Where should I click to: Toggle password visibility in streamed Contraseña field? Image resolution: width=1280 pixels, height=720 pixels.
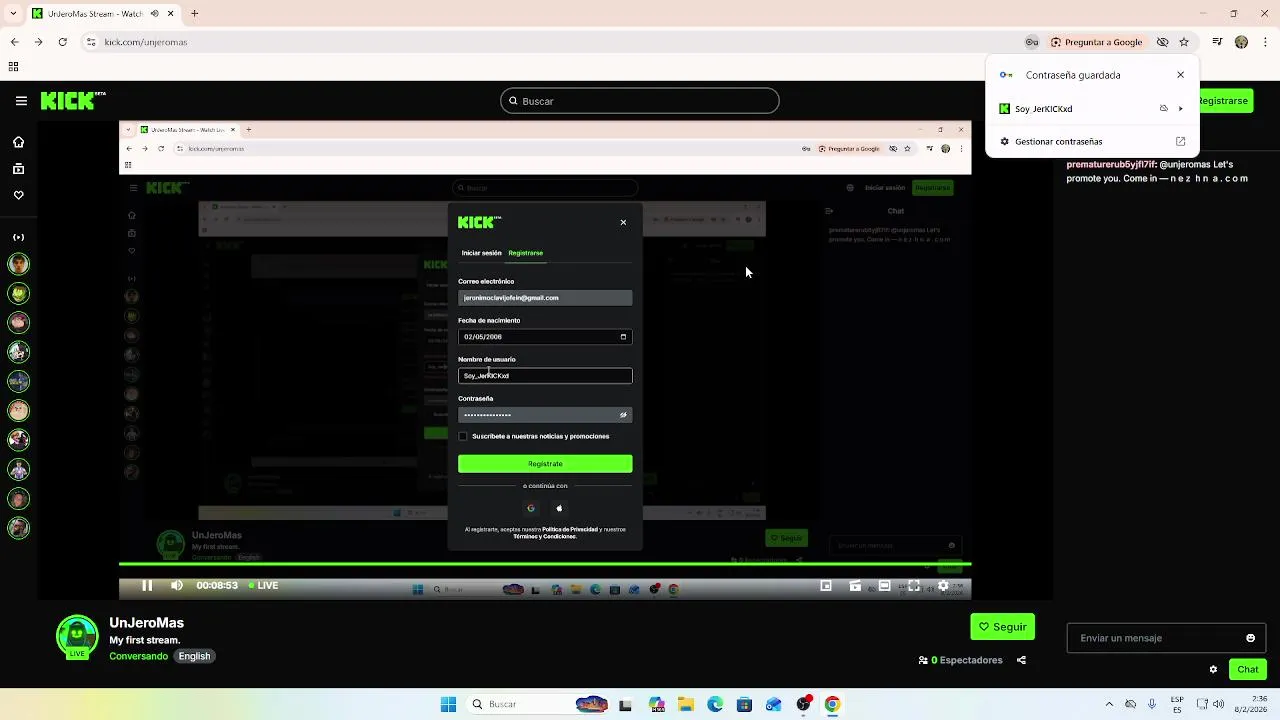pyautogui.click(x=623, y=415)
